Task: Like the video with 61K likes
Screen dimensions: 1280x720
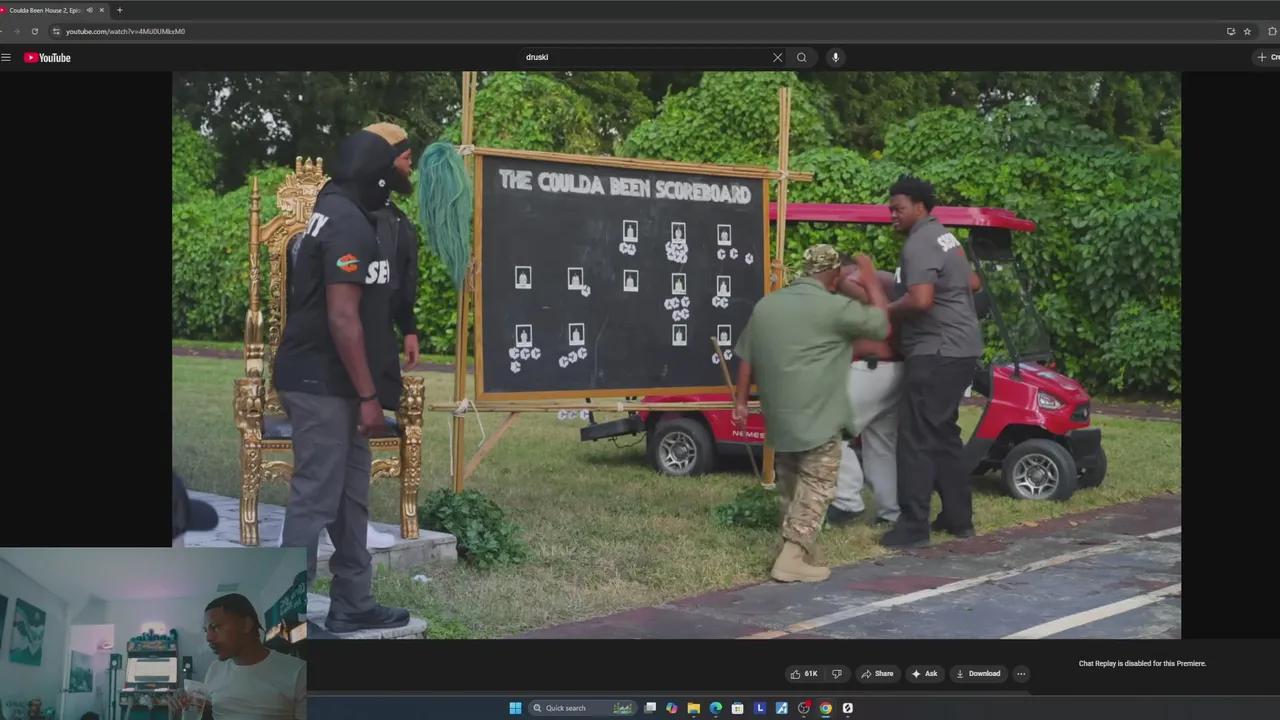Action: point(804,674)
